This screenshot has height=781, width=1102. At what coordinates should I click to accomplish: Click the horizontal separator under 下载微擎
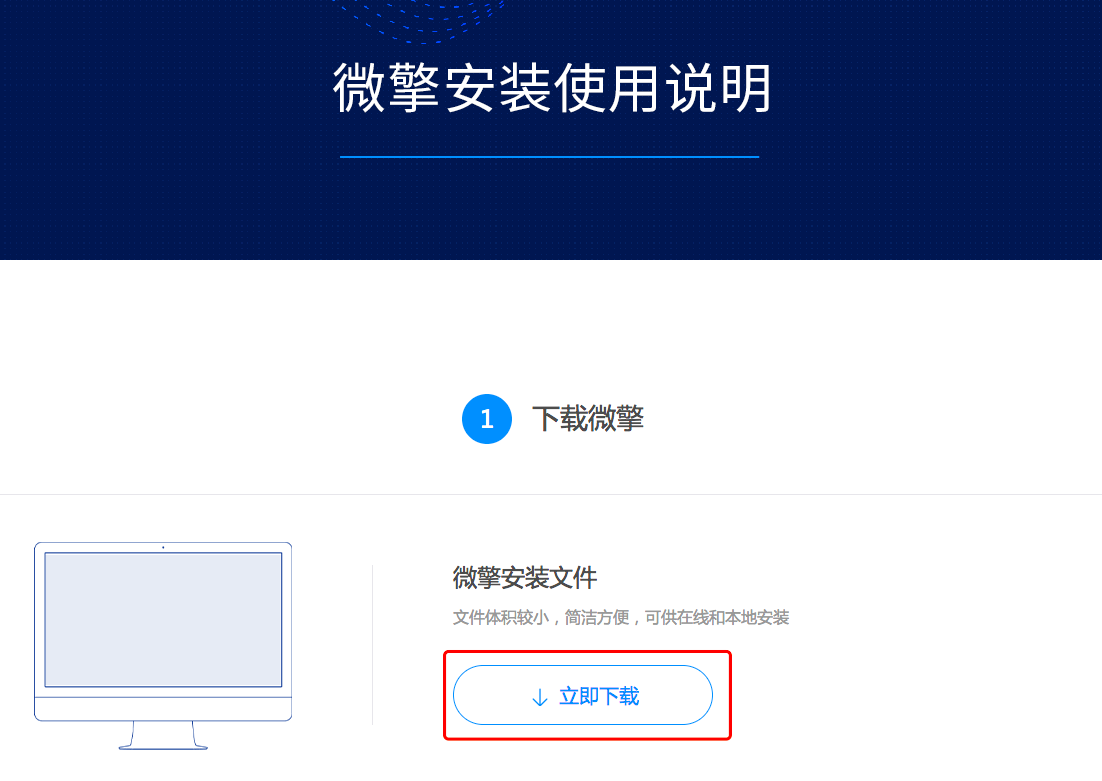(x=551, y=494)
